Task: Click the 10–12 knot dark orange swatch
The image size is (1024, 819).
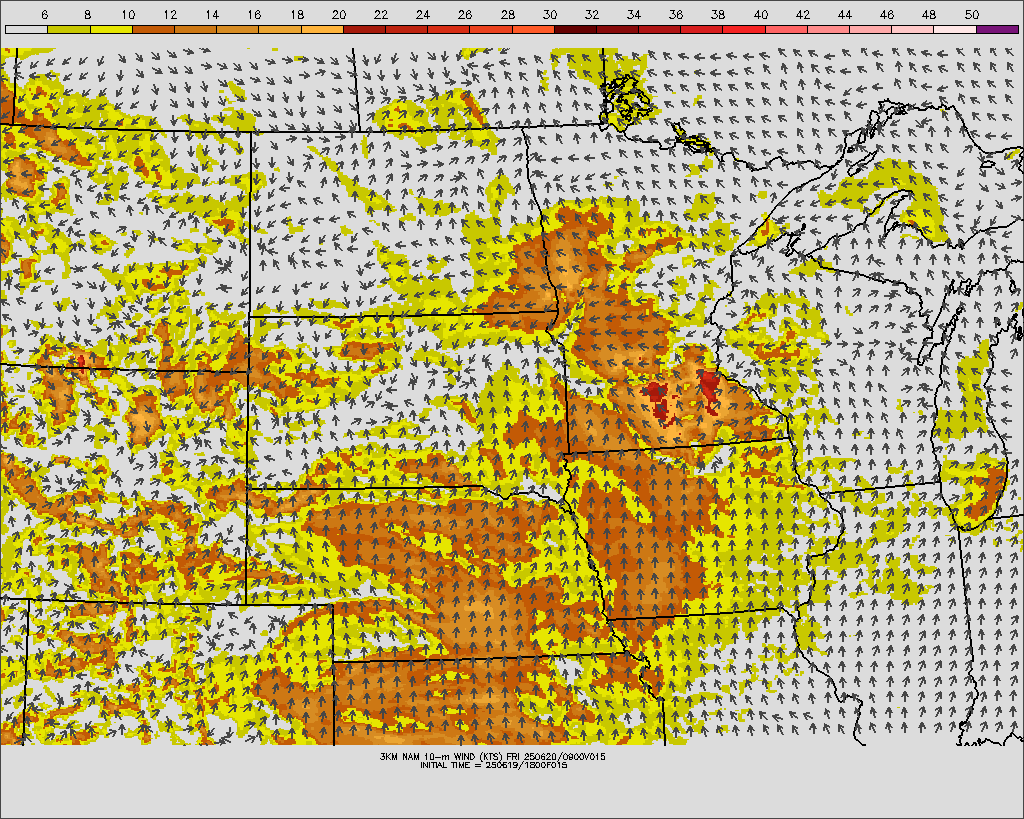Action: click(153, 29)
